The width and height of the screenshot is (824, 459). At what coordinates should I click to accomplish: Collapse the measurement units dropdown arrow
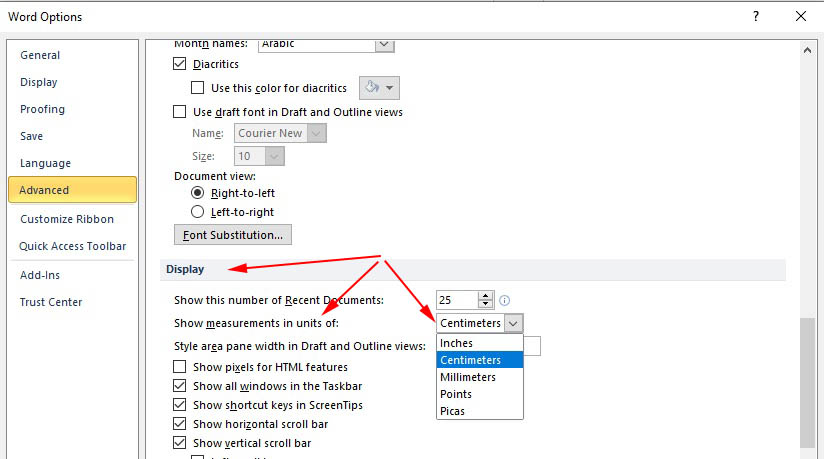[x=513, y=323]
